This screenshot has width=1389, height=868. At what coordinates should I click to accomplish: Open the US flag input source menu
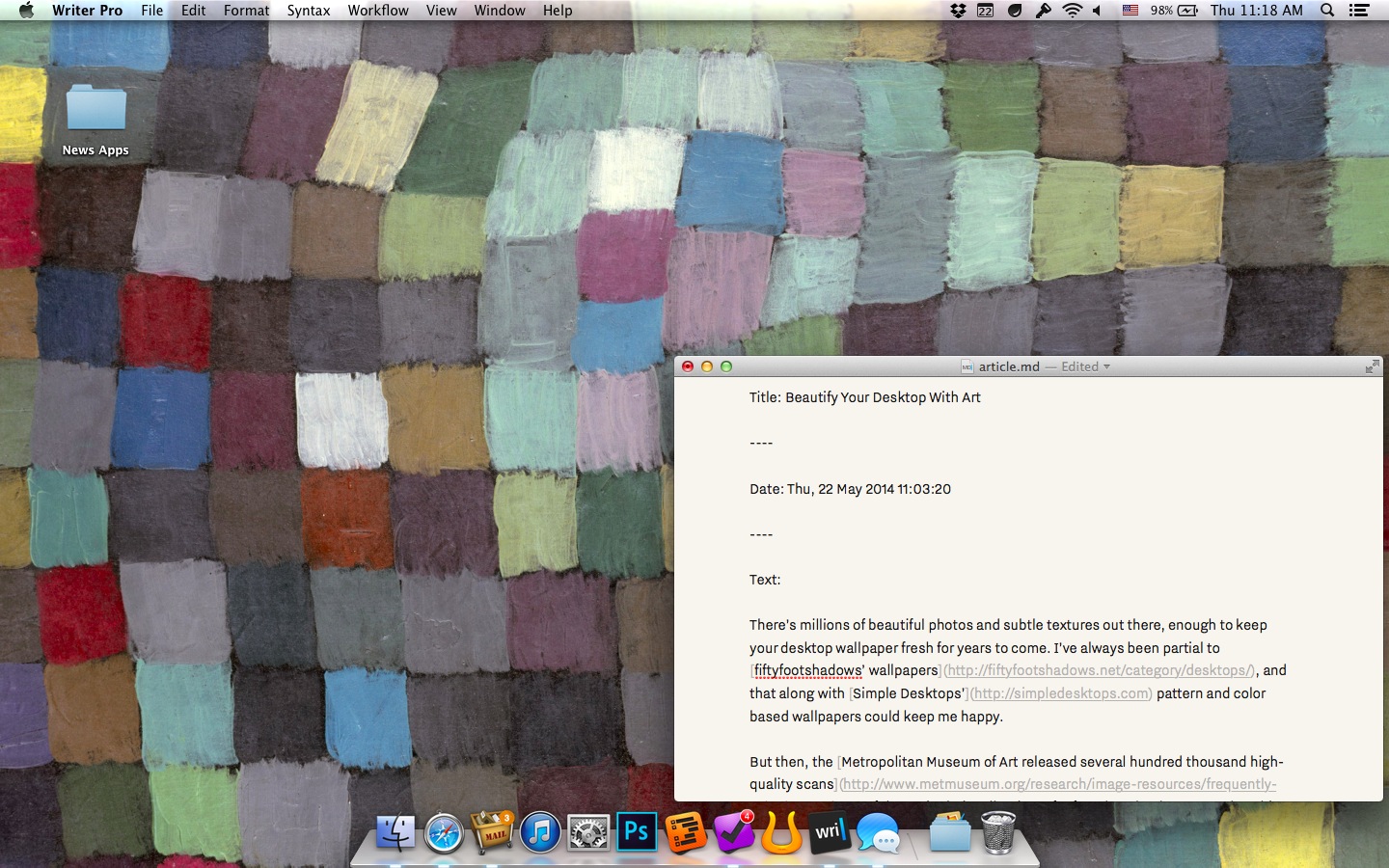coord(1130,11)
